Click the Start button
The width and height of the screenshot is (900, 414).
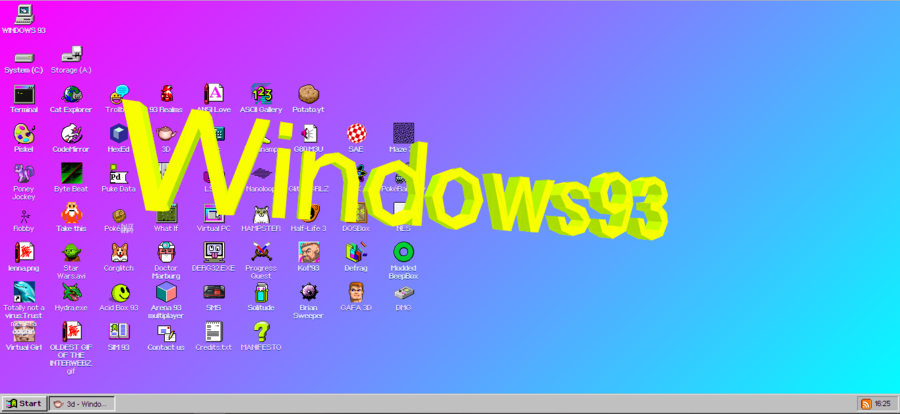[25, 404]
